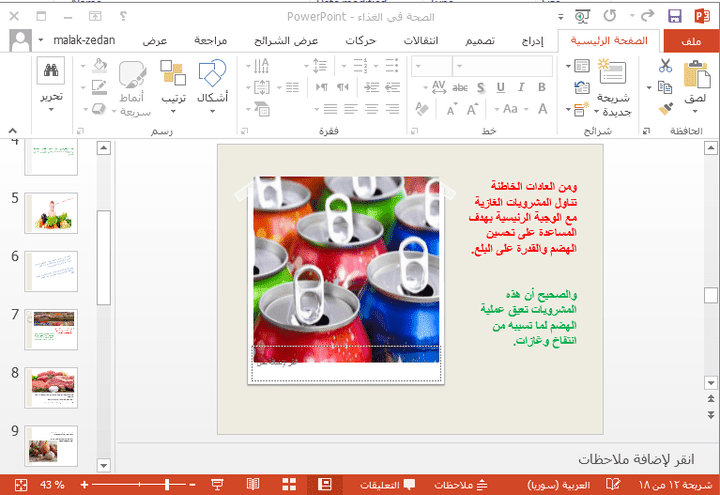
Task: Expand the Paste options arrow
Action: point(694,112)
